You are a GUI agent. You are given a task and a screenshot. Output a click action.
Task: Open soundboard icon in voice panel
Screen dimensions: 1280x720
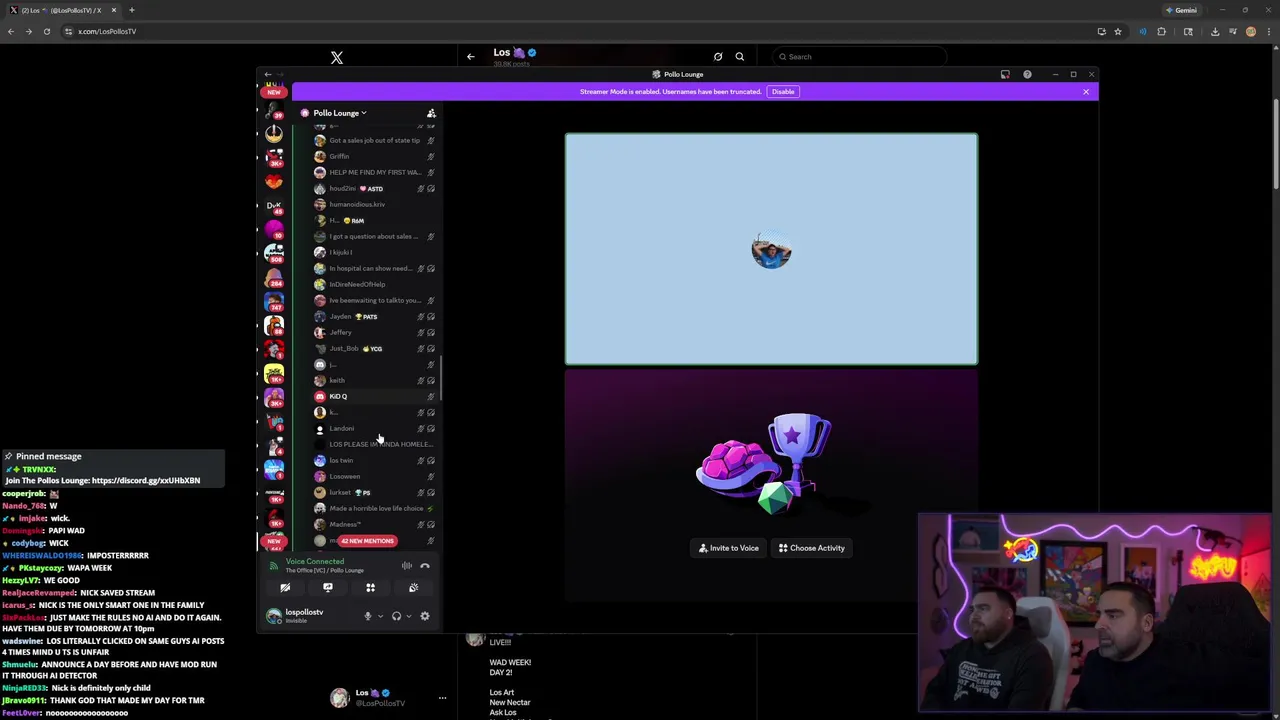coord(413,588)
